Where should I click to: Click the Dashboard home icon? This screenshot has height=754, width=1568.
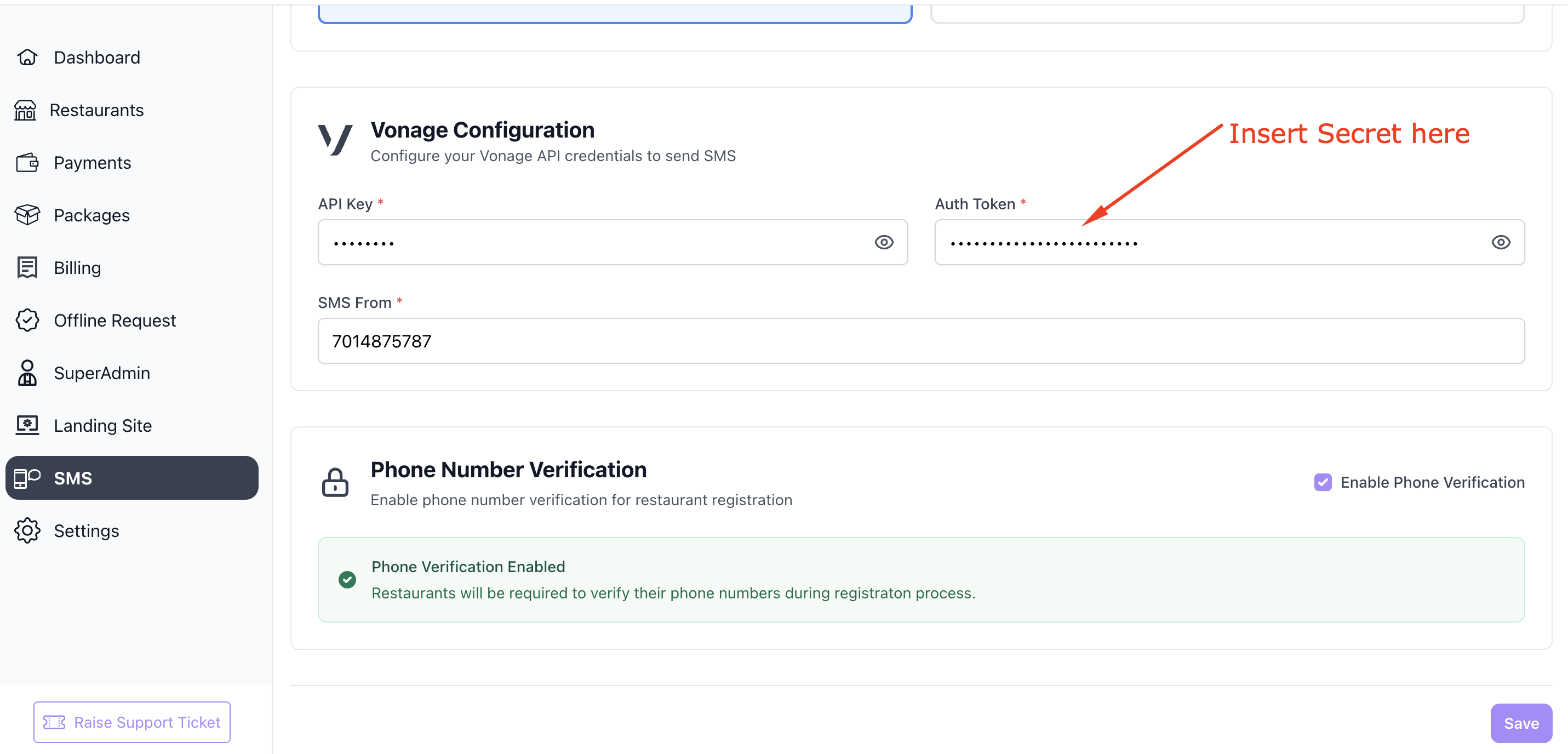(27, 57)
